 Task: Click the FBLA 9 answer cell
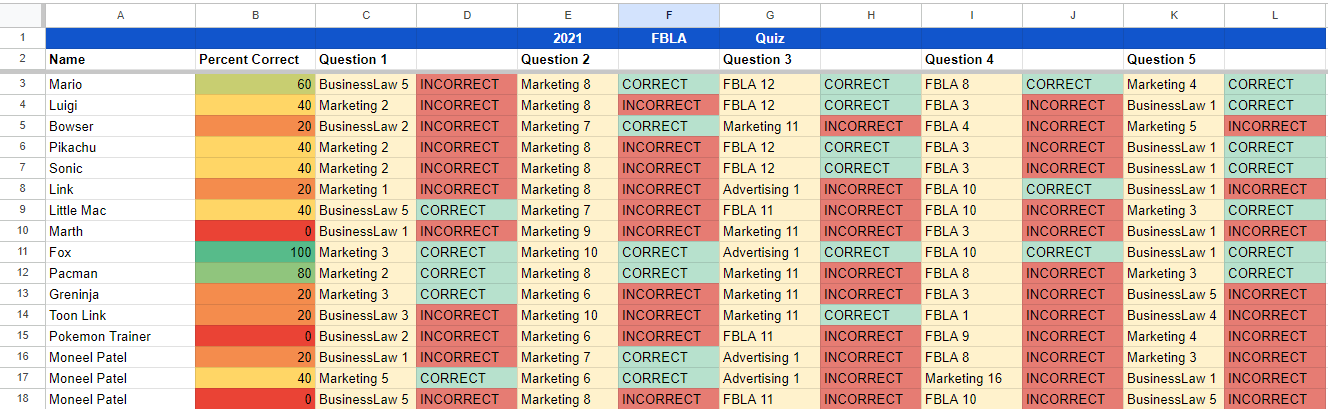tap(971, 336)
